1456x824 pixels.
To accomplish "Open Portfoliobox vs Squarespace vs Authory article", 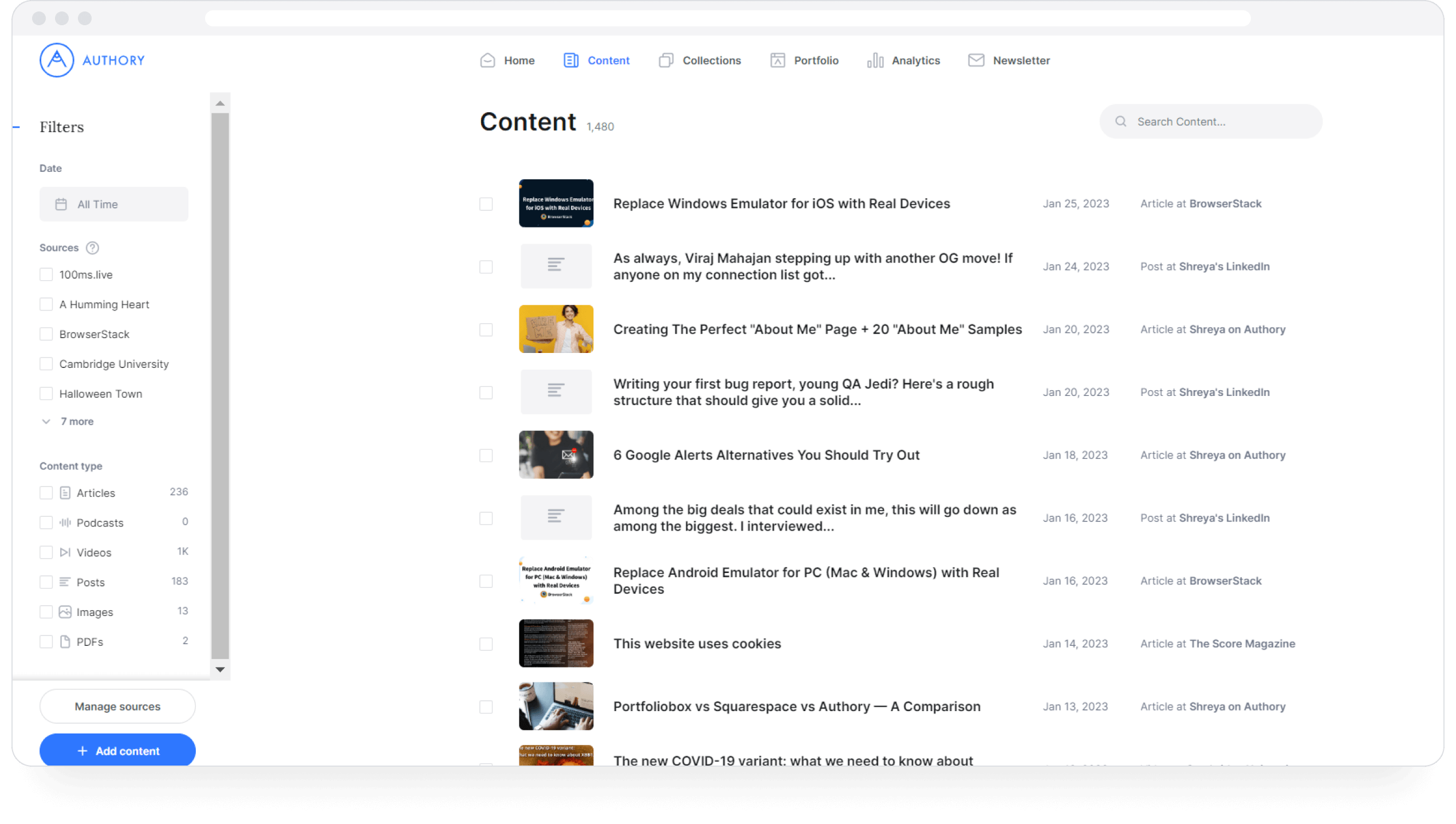I will click(797, 707).
